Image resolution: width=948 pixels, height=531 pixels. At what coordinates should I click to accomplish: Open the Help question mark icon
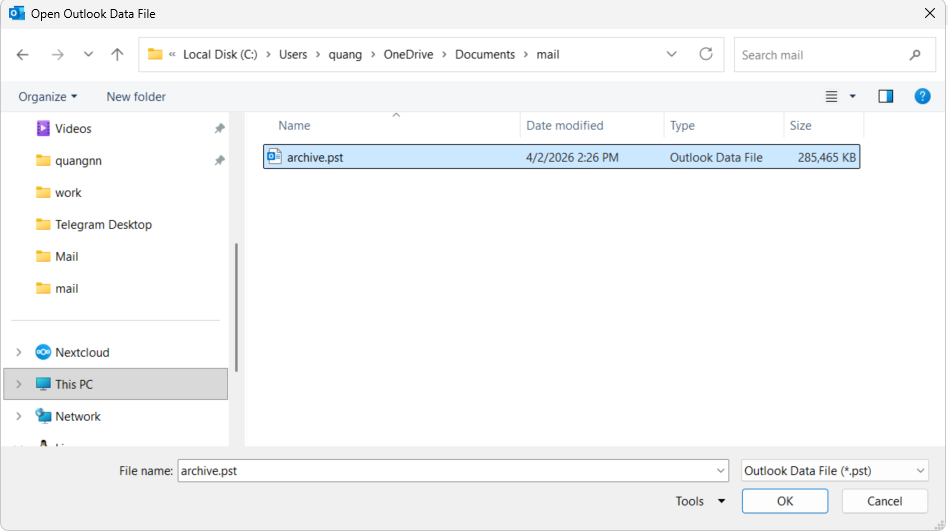922,96
